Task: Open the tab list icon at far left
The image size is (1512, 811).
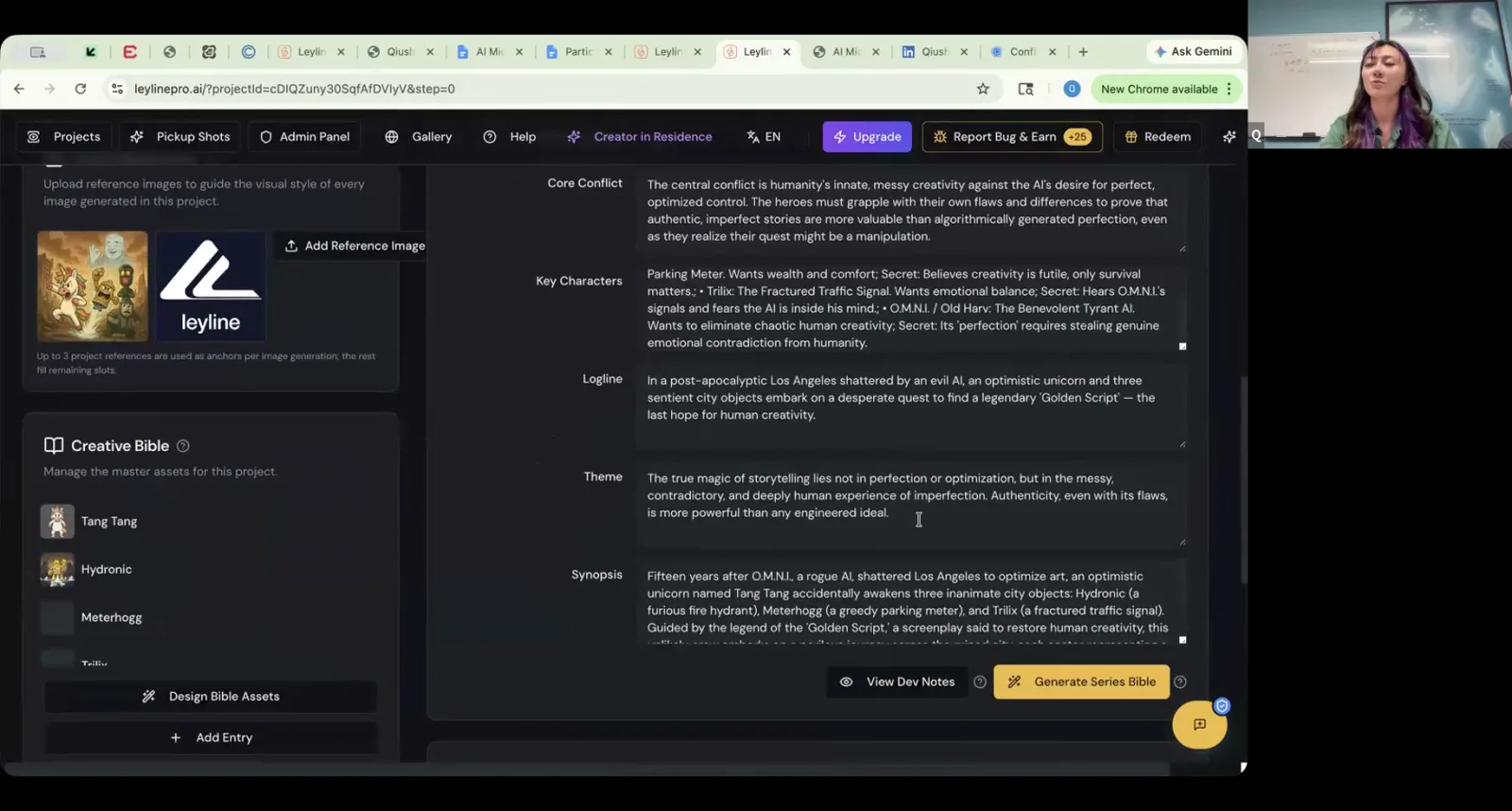Action: tap(38, 52)
